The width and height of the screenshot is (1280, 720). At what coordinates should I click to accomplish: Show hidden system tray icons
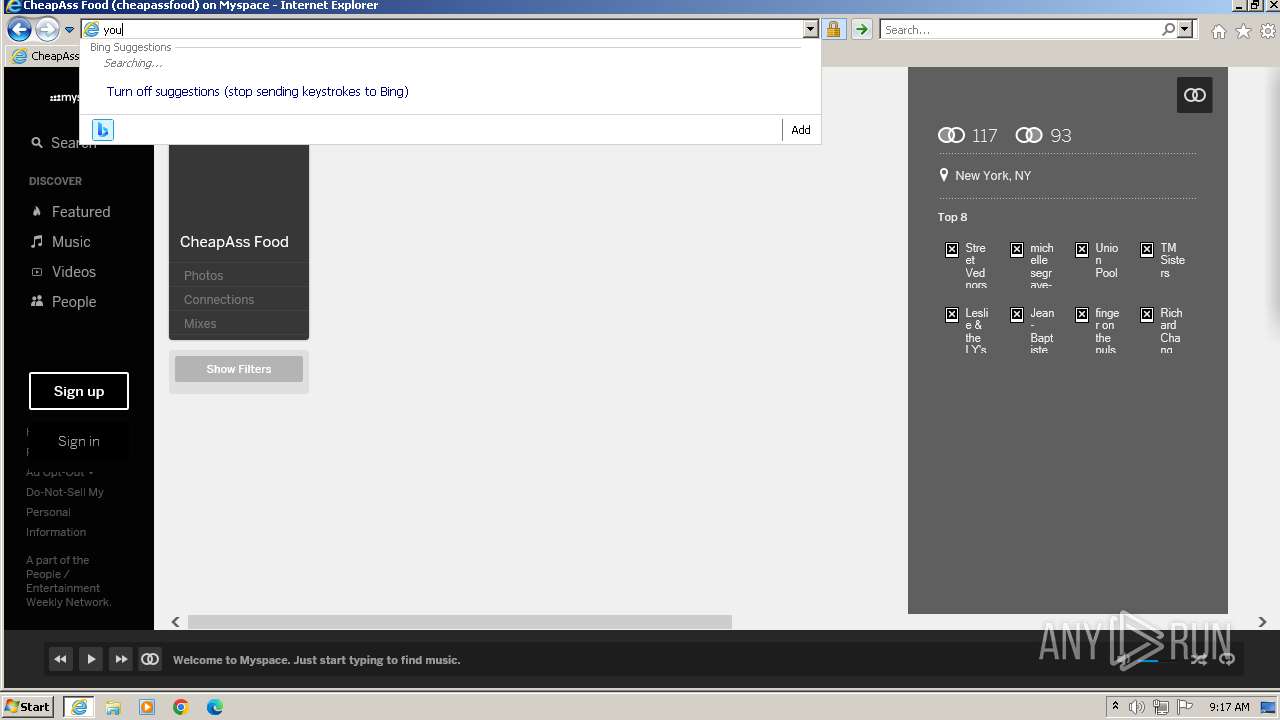point(1115,707)
